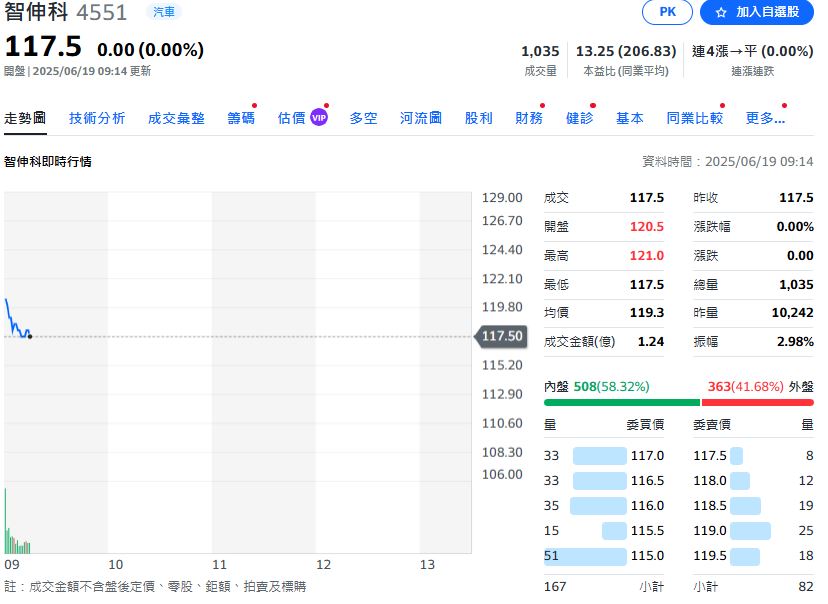Click the ask volume 25 cell
This screenshot has height=604, width=828.
pyautogui.click(x=806, y=530)
